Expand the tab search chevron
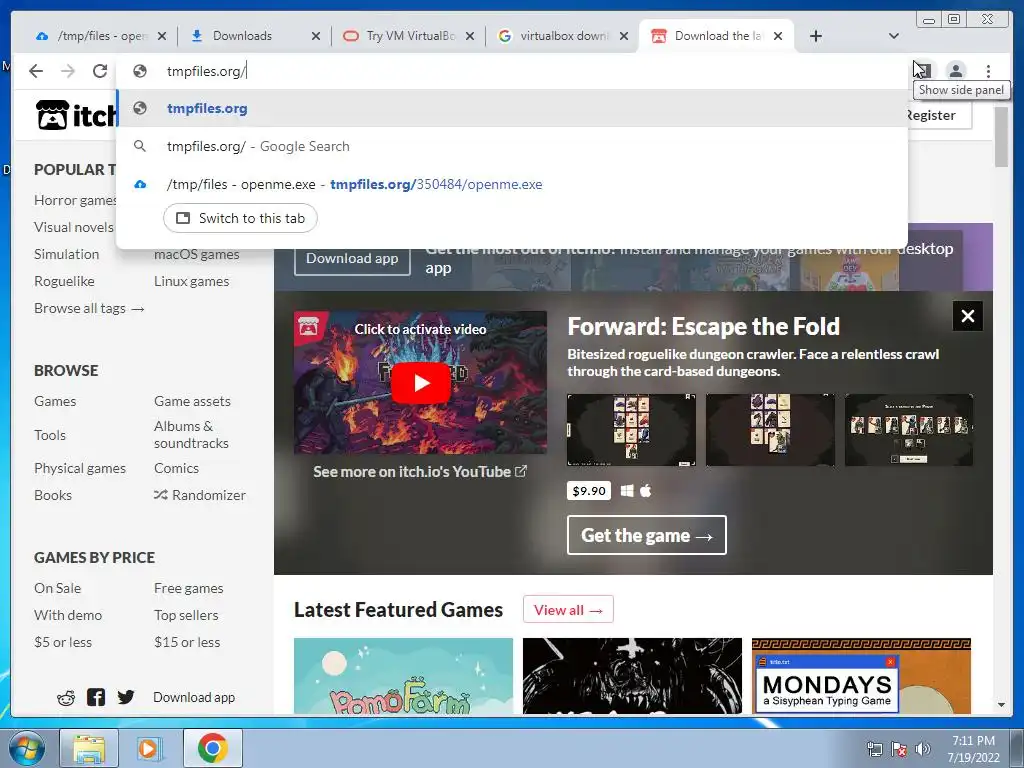 point(894,36)
